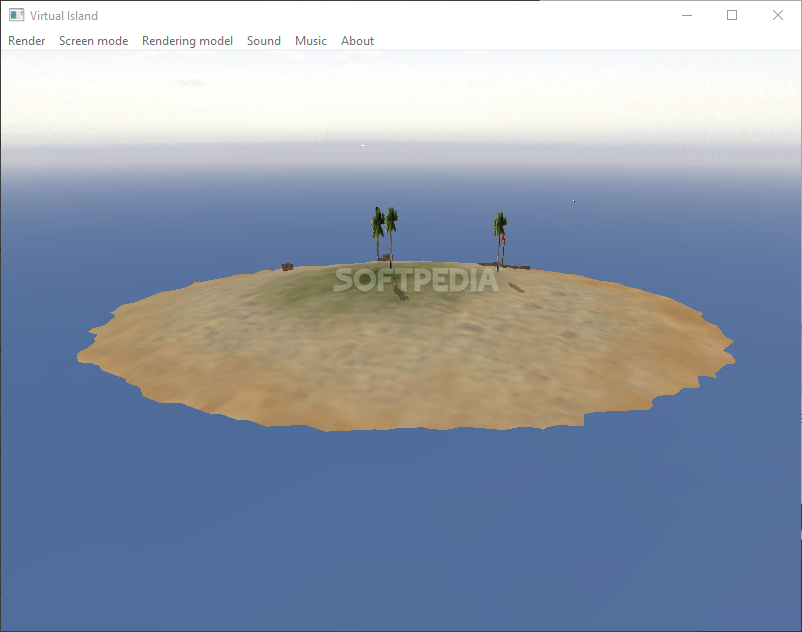Viewport: 802px width, 632px height.
Task: Open the Sound menu
Action: pos(264,41)
